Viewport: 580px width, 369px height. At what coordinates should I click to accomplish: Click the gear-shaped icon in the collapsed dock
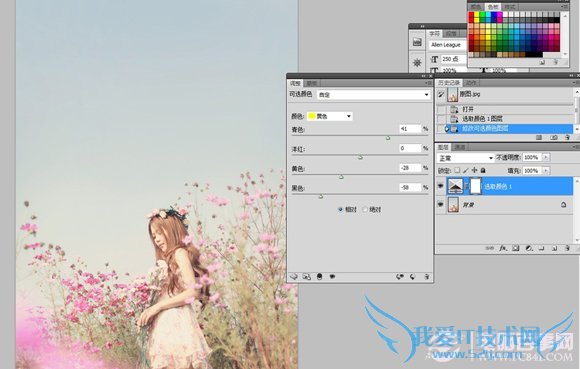[417, 62]
